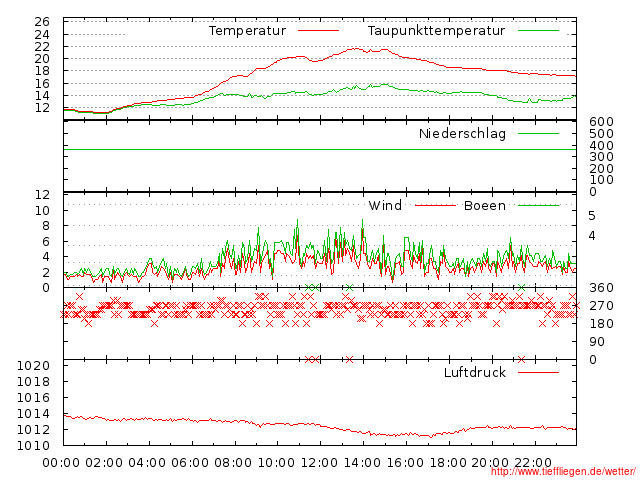Click the 1014 pressure axis value
Image resolution: width=640 pixels, height=480 pixels.
[33, 414]
